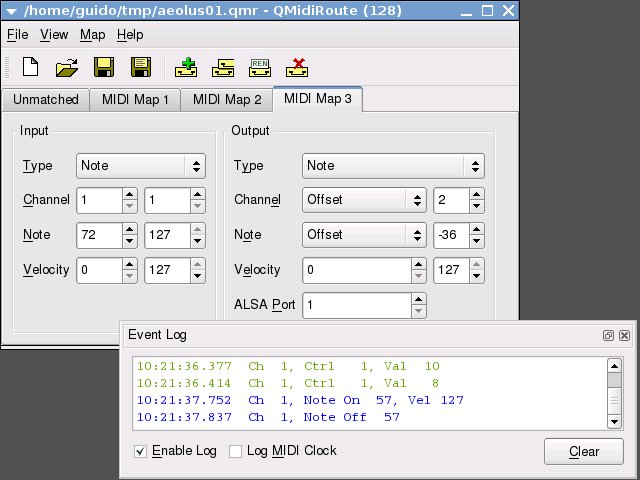Click the Ctrl 1 Val 8 log entry
Screen dimensions: 640x480
coord(288,383)
